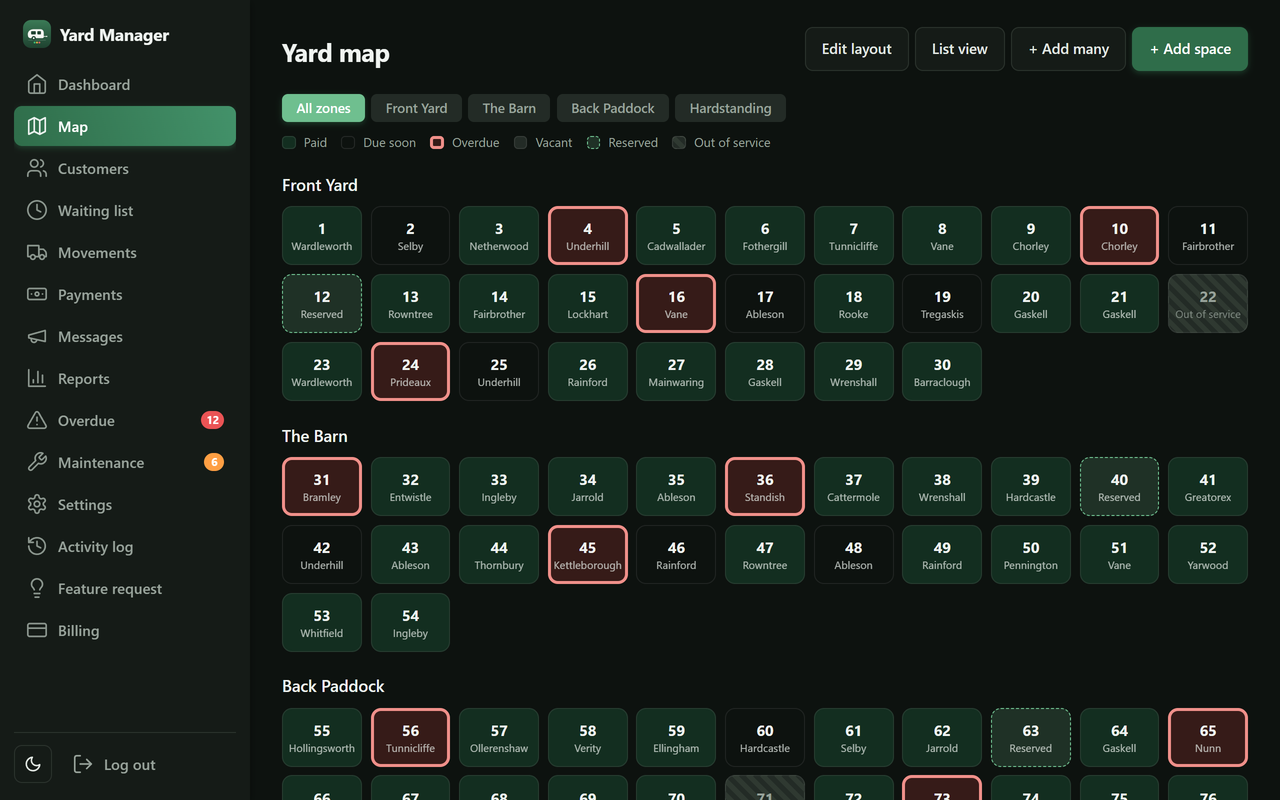Viewport: 1280px width, 800px height.
Task: Open overdue space 31 Bramley
Action: tap(322, 487)
